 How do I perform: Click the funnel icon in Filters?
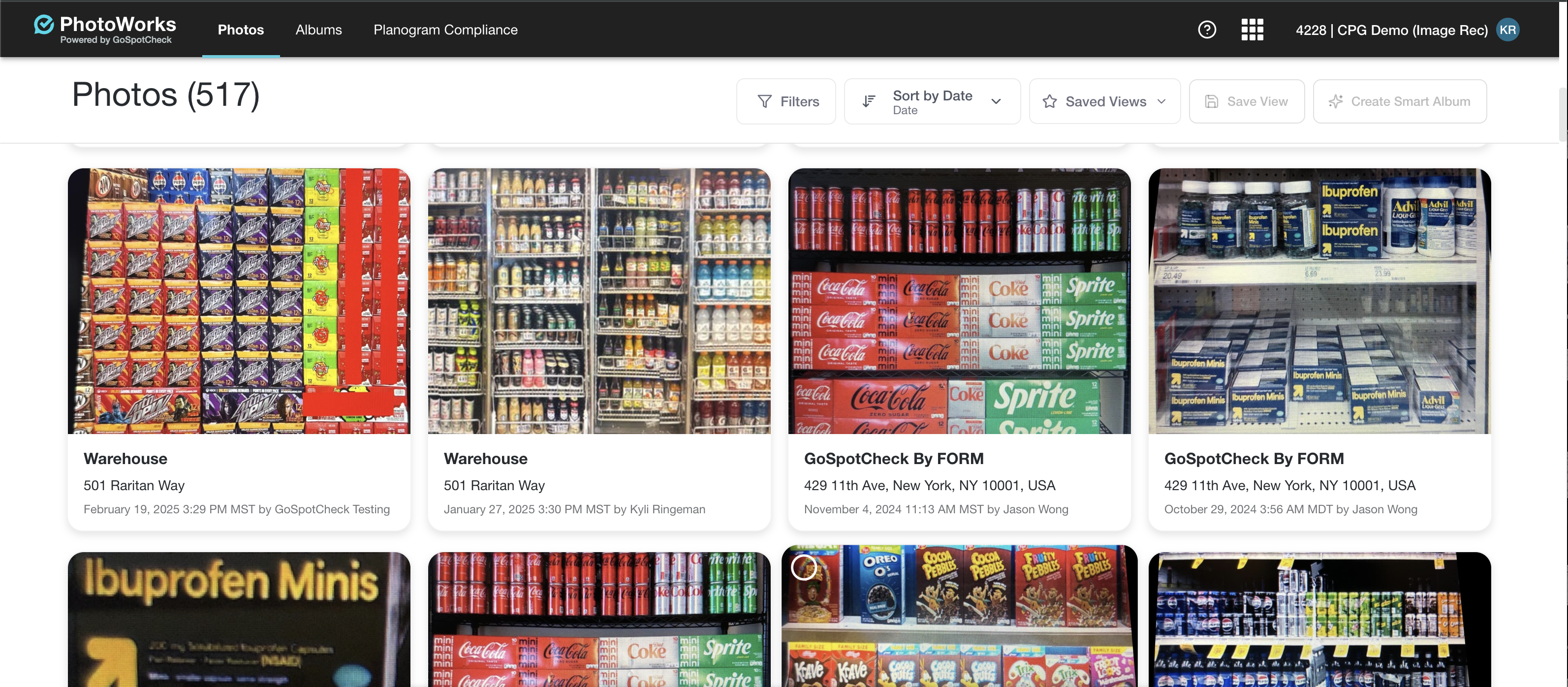coord(764,101)
